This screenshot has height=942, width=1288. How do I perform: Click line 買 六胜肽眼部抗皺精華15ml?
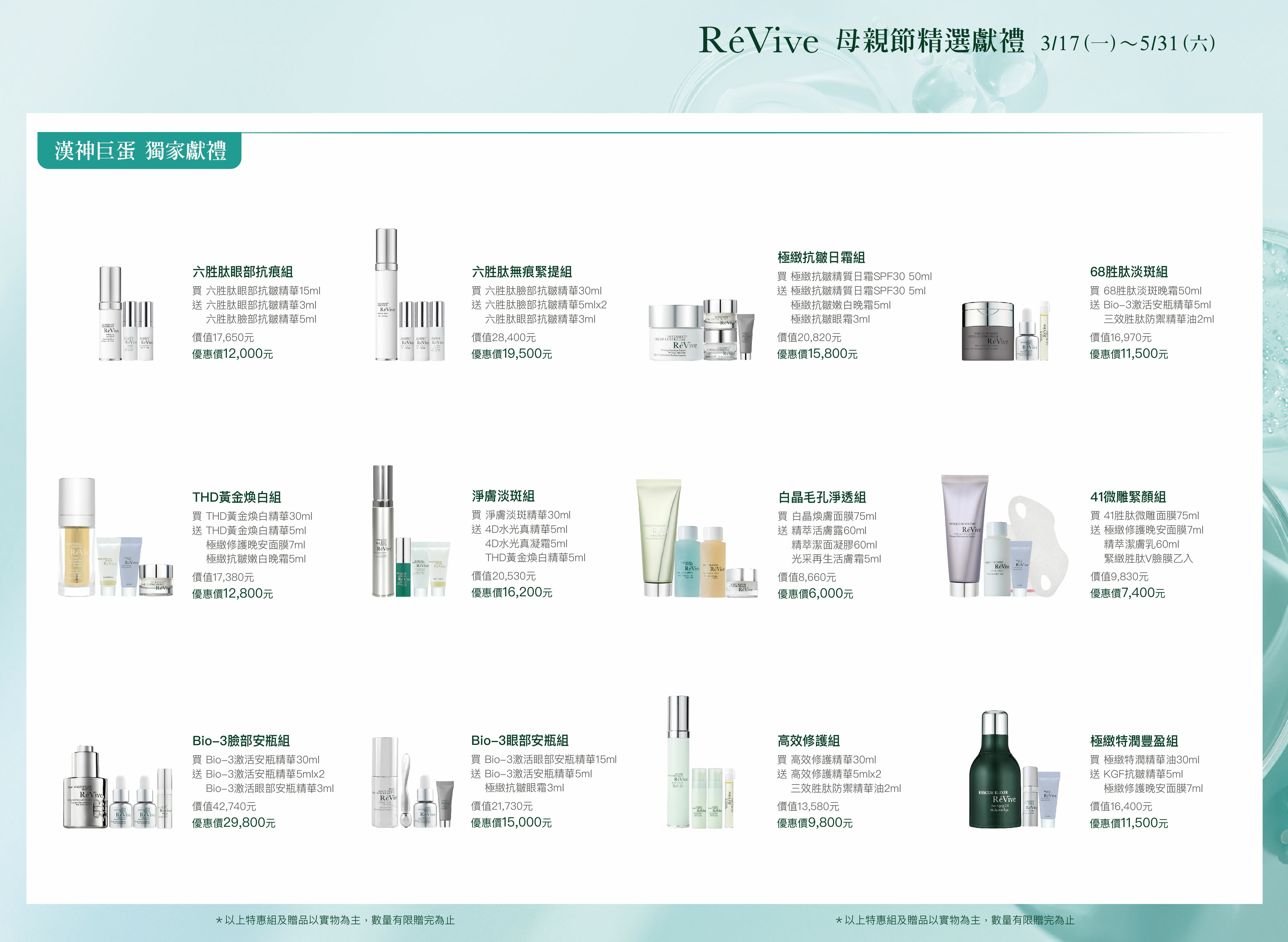tap(256, 291)
